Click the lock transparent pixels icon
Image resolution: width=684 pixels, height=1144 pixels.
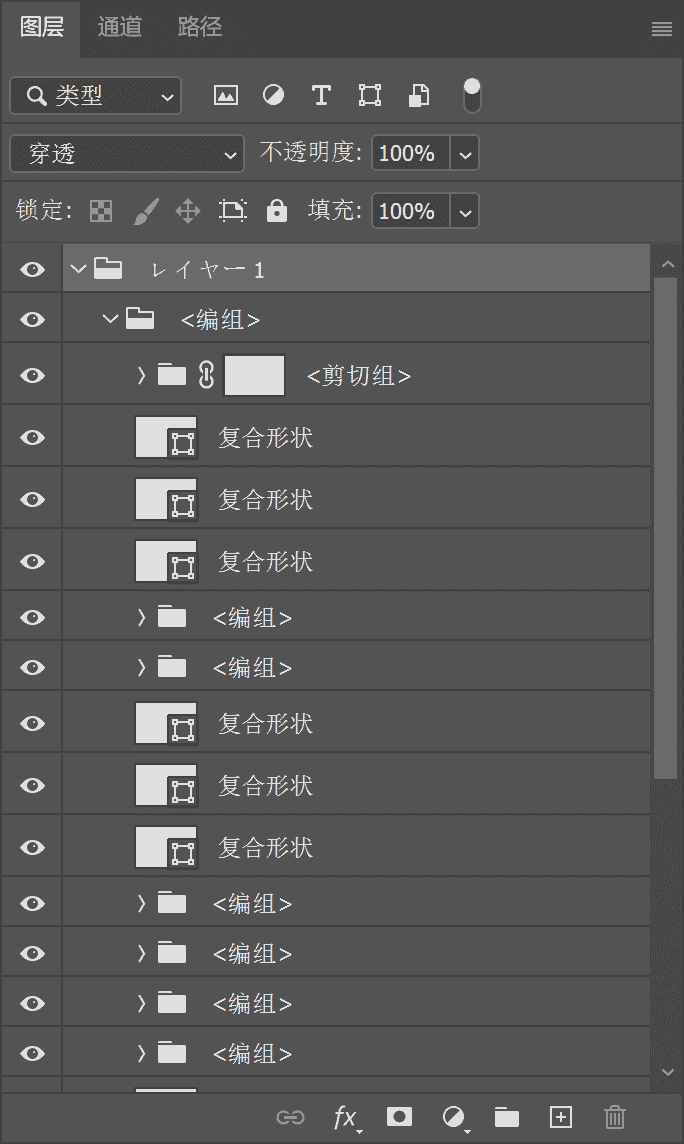pyautogui.click(x=101, y=211)
